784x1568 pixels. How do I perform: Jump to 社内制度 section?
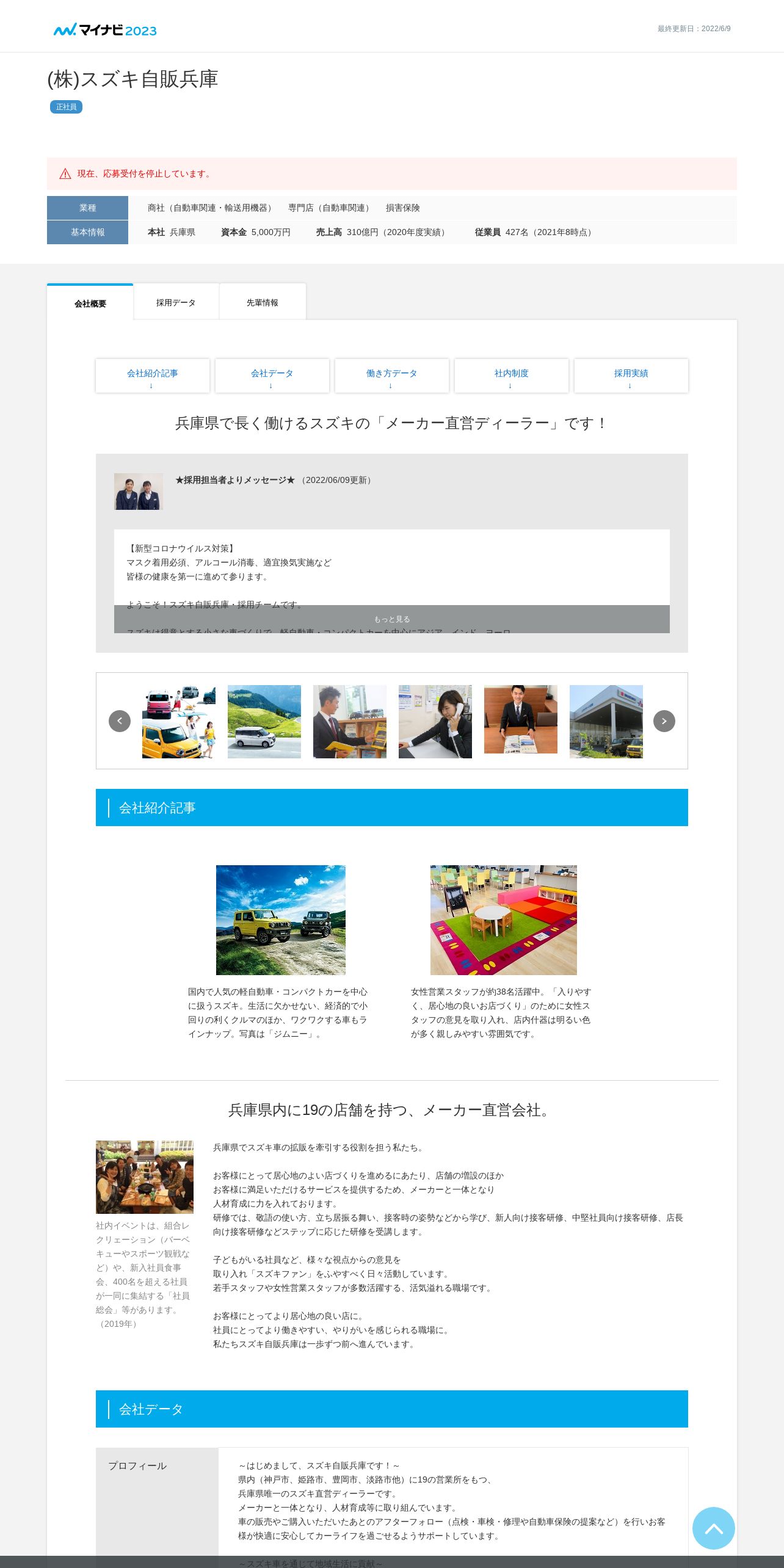pyautogui.click(x=512, y=376)
